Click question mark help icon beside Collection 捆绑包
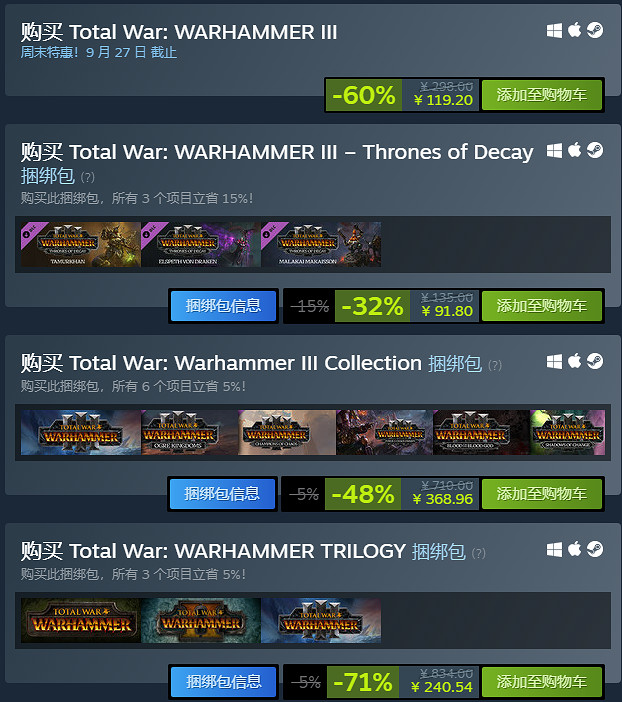Viewport: 622px width, 702px height. [x=495, y=365]
